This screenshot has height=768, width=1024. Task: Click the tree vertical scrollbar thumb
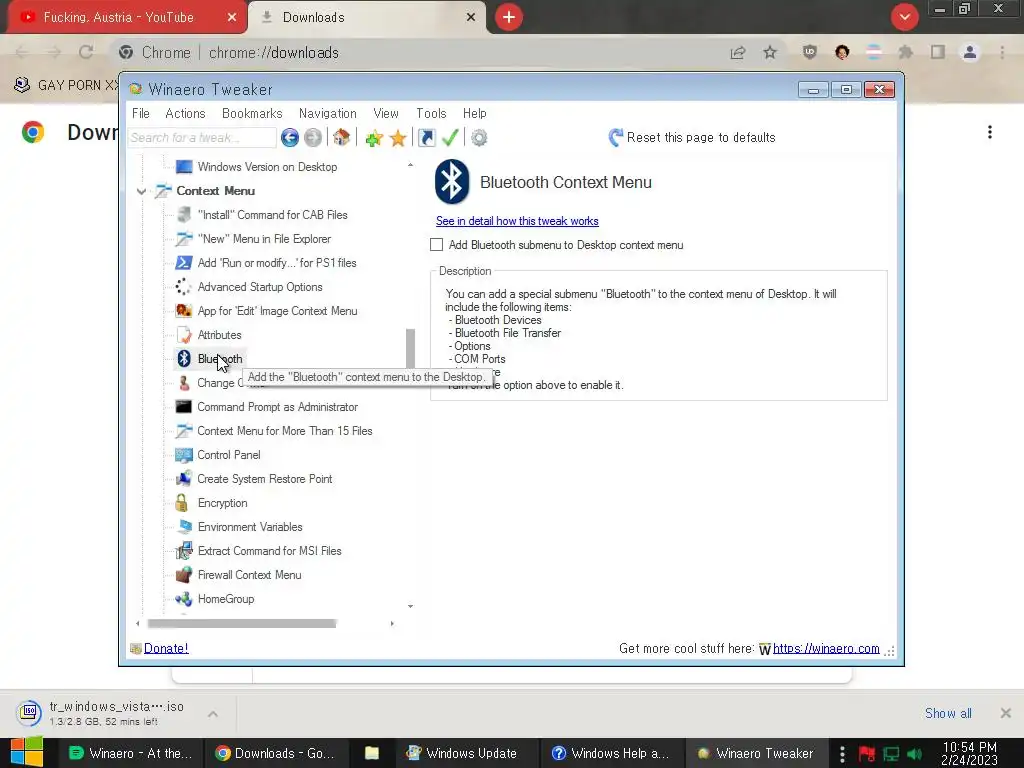[410, 348]
